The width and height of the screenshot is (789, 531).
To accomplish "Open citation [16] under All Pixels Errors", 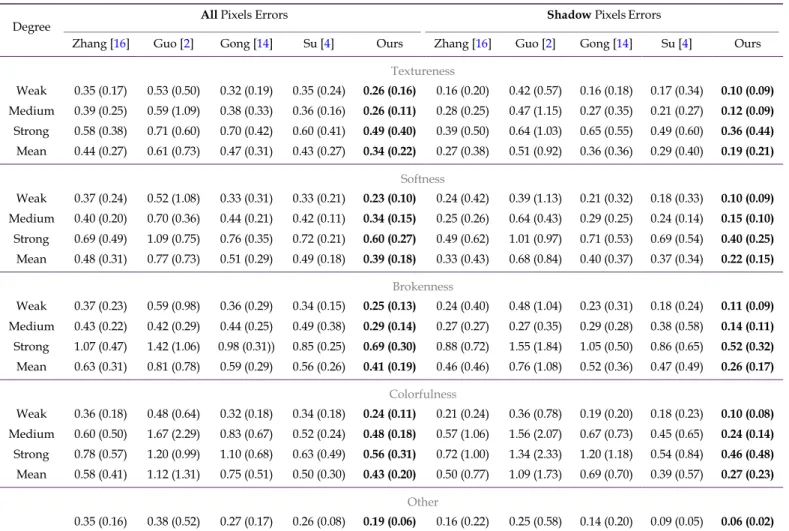I will pyautogui.click(x=120, y=44).
